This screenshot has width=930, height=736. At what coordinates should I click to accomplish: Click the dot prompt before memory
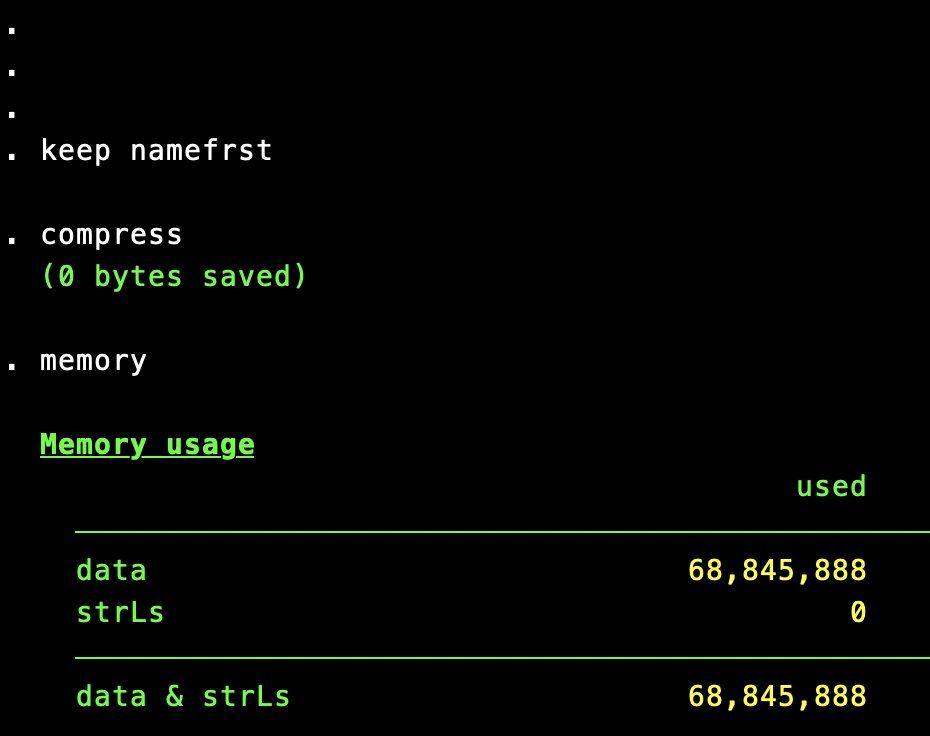pyautogui.click(x=12, y=367)
